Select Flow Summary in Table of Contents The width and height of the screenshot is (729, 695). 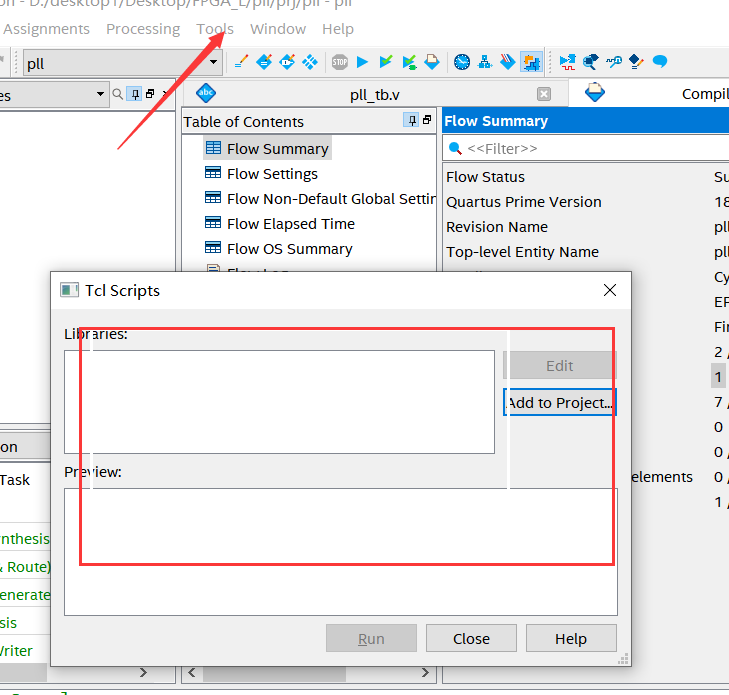tap(267, 149)
